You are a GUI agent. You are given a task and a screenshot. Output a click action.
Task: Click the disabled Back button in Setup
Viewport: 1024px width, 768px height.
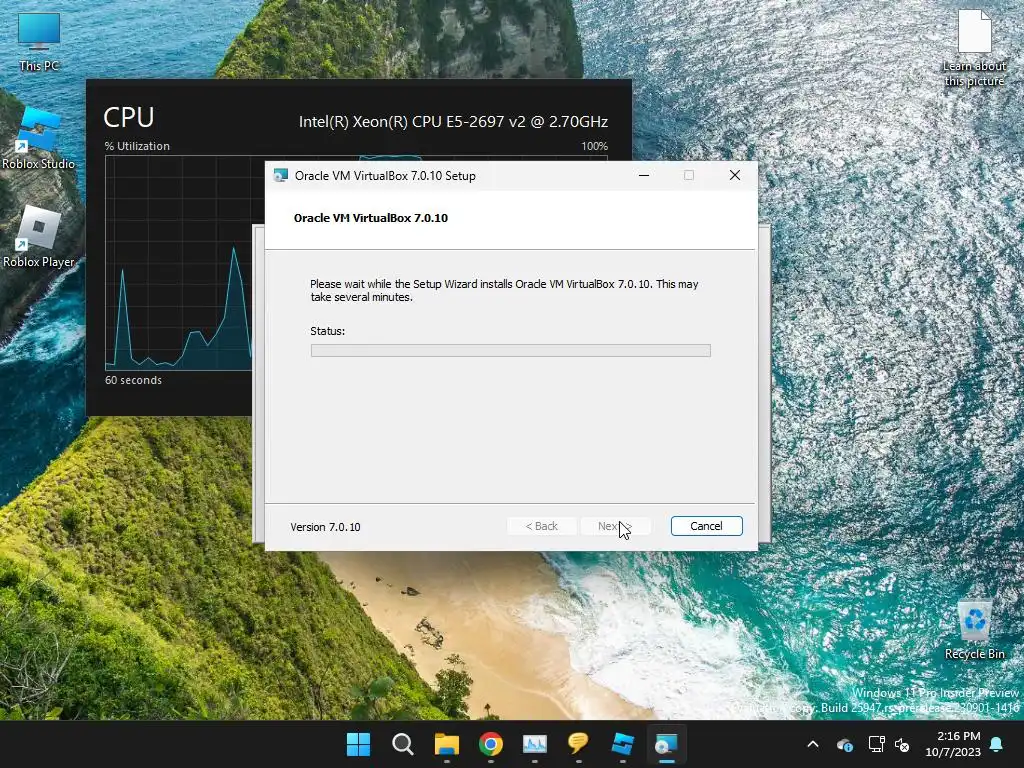[541, 526]
